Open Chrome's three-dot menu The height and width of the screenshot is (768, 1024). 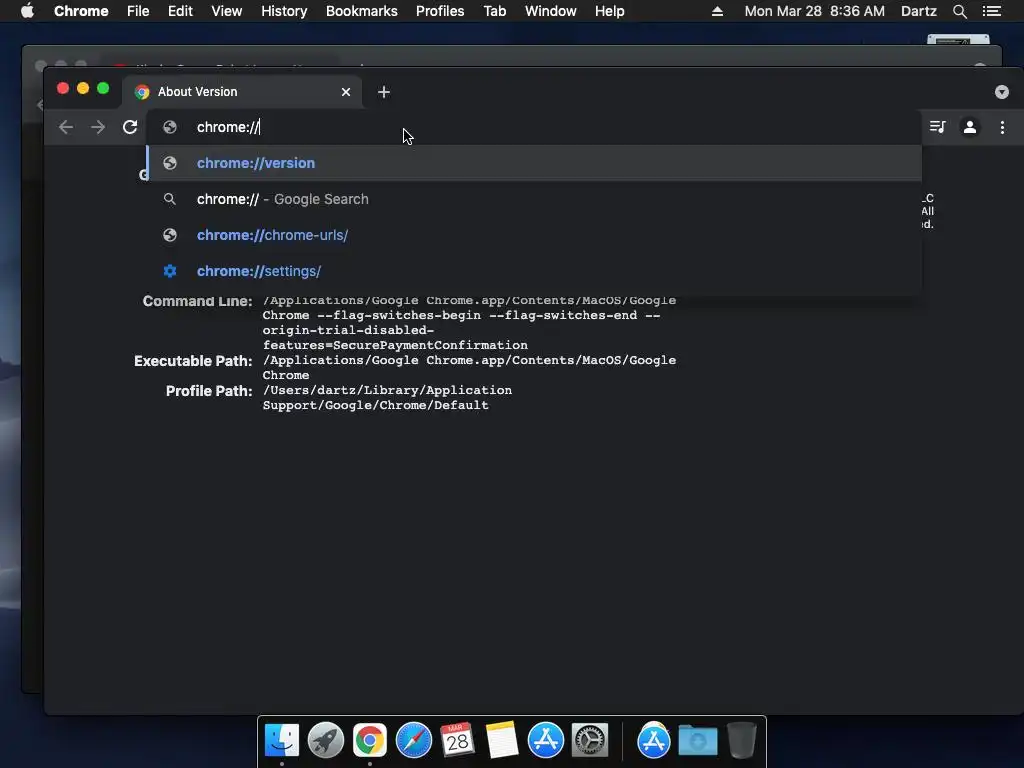click(1002, 127)
